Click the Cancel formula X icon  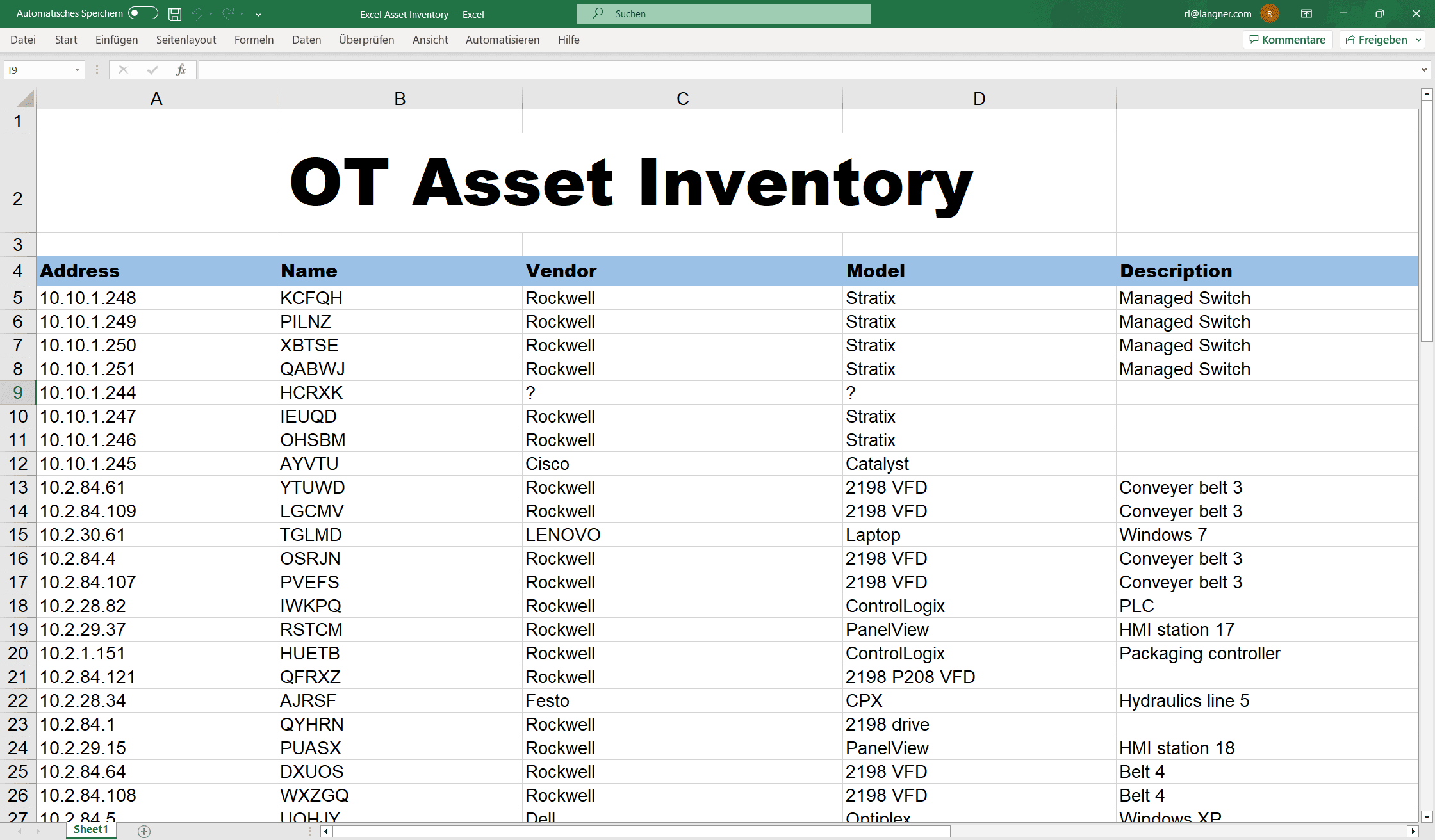123,70
